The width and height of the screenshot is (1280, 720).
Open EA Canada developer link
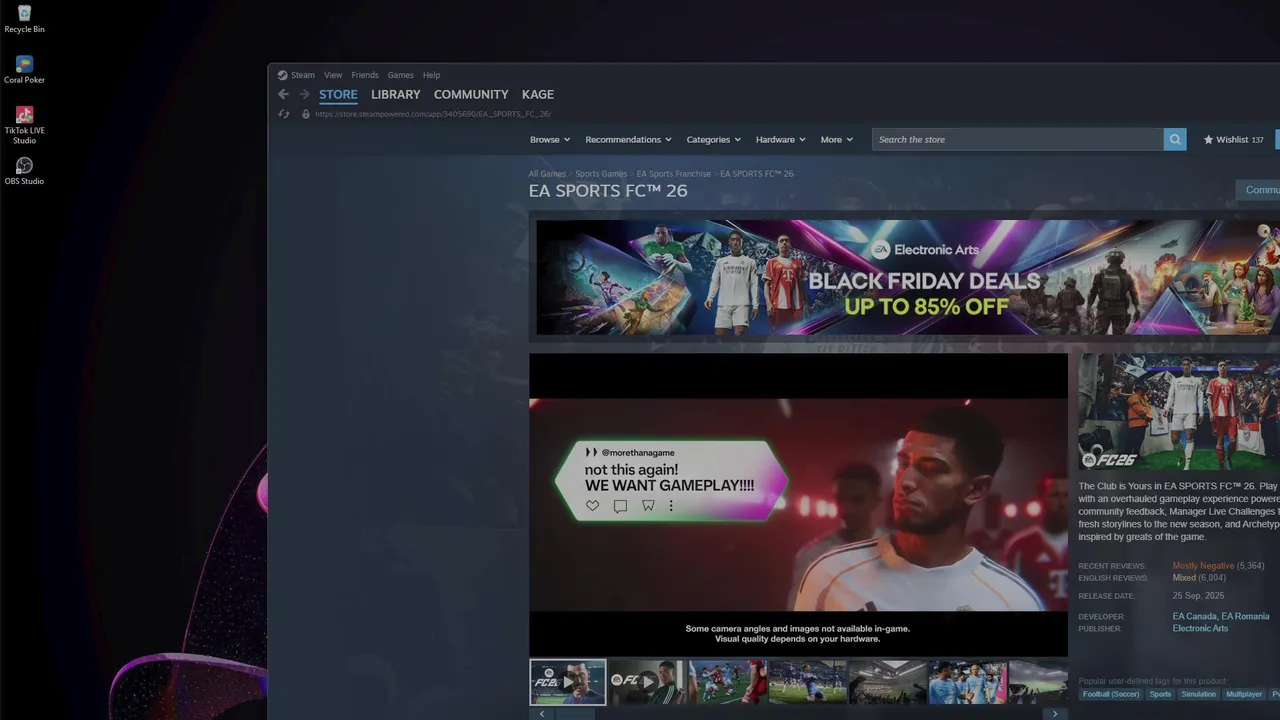click(x=1194, y=617)
